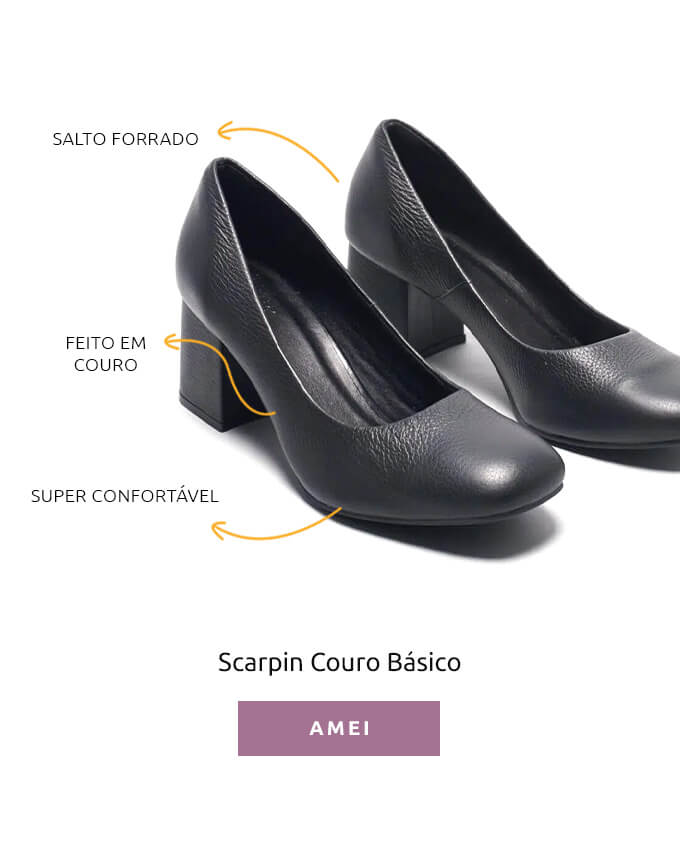The height and width of the screenshot is (850, 680).
Task: Select the FEITO EM COURO callout text
Action: (106, 354)
